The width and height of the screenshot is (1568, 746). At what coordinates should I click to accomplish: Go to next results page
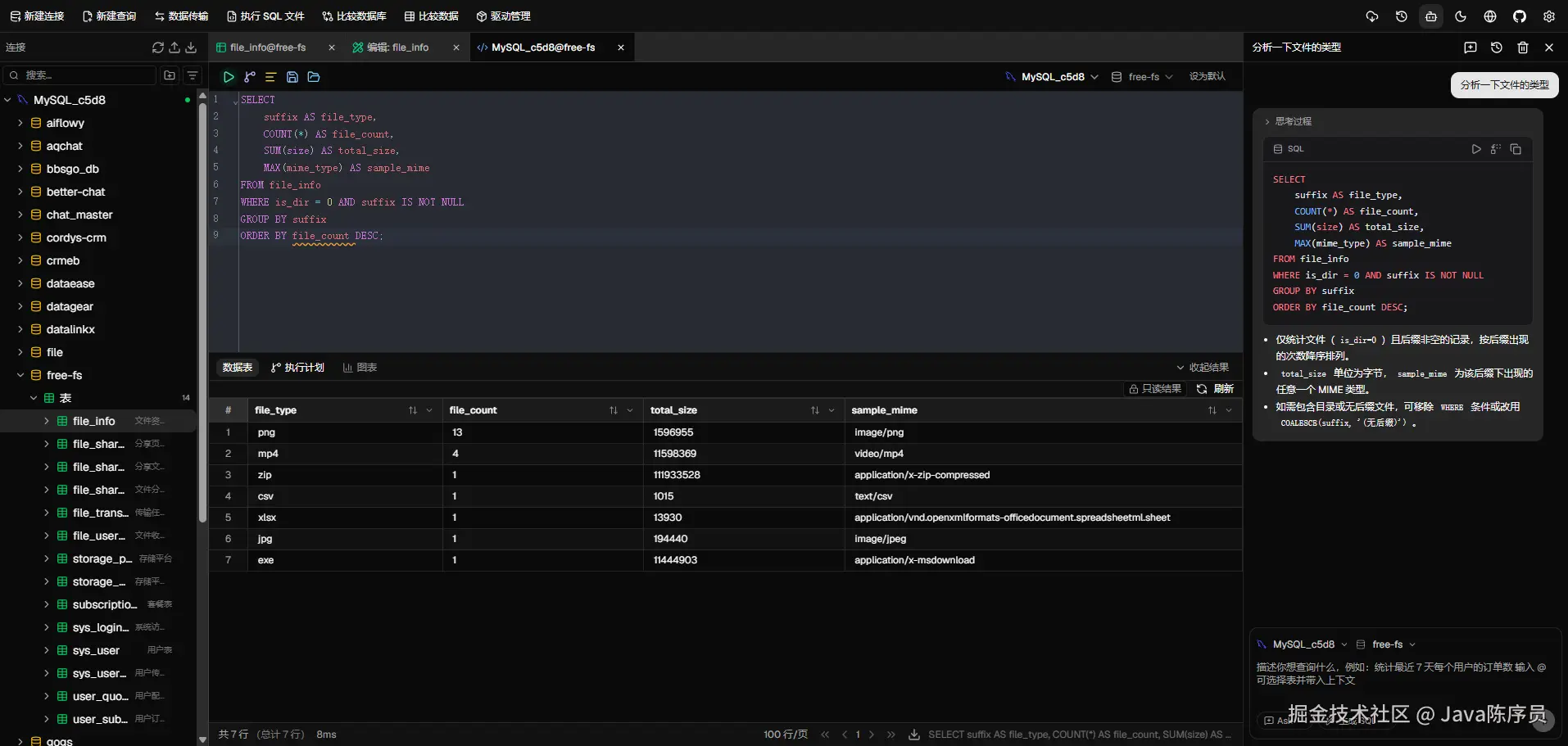coord(871,735)
